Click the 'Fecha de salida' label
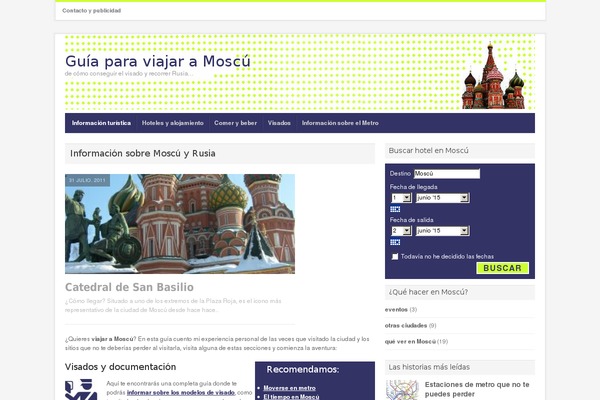Image resolution: width=600 pixels, height=400 pixels. coord(411,220)
